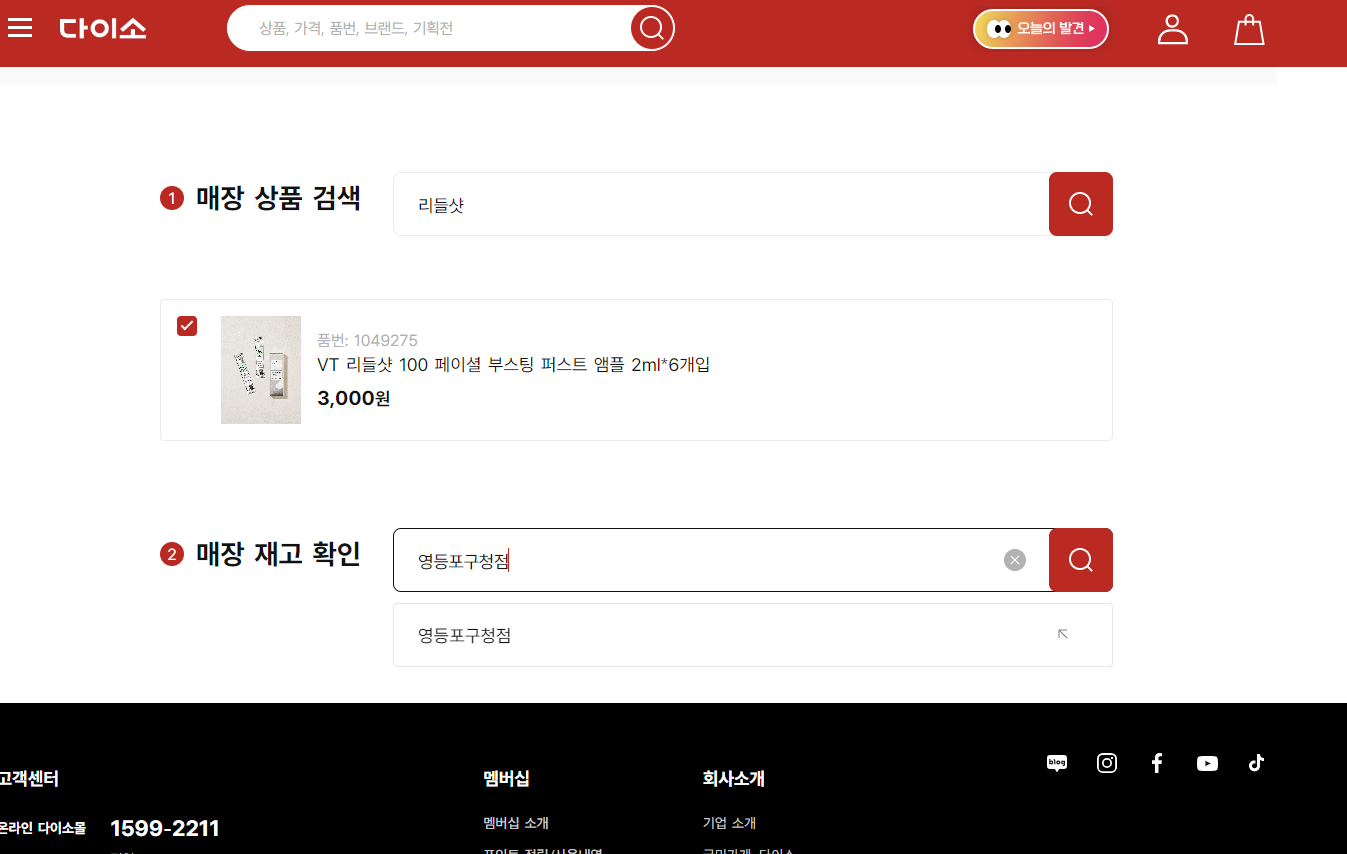Open the user account icon
The image size is (1347, 854).
[1172, 29]
